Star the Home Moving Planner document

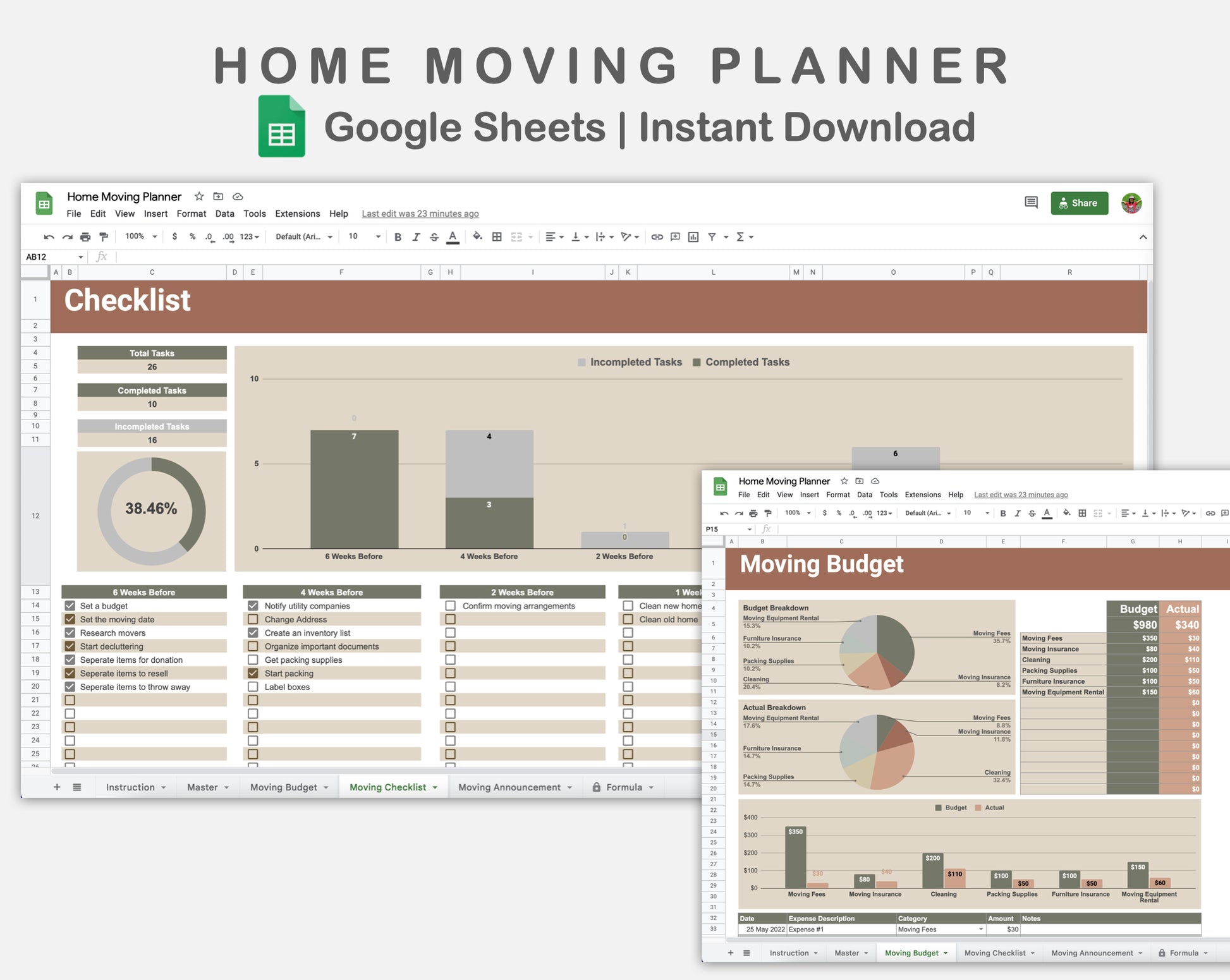tap(199, 197)
